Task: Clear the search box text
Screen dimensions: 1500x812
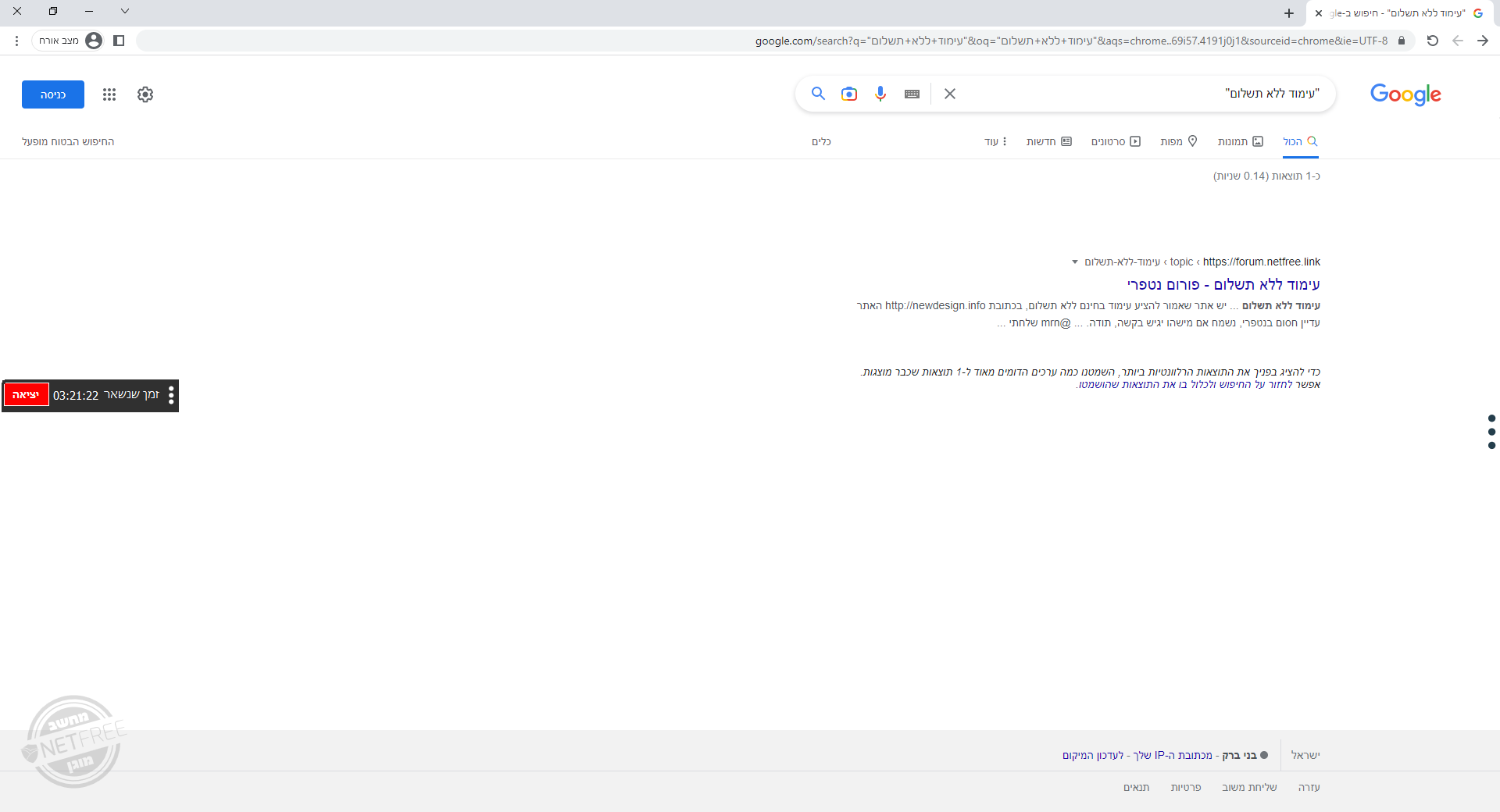Action: (x=950, y=94)
